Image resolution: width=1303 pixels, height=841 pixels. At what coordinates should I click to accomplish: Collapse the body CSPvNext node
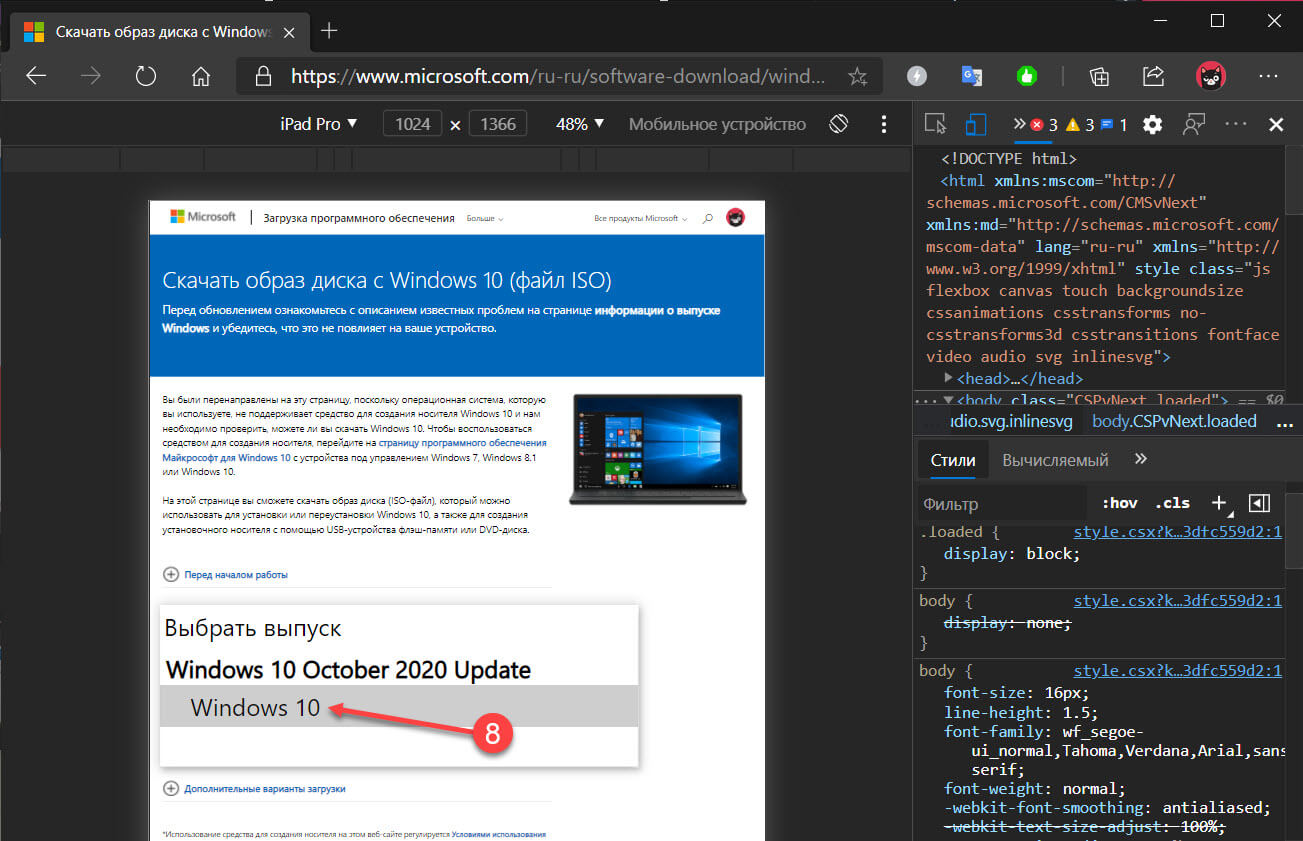tap(949, 401)
